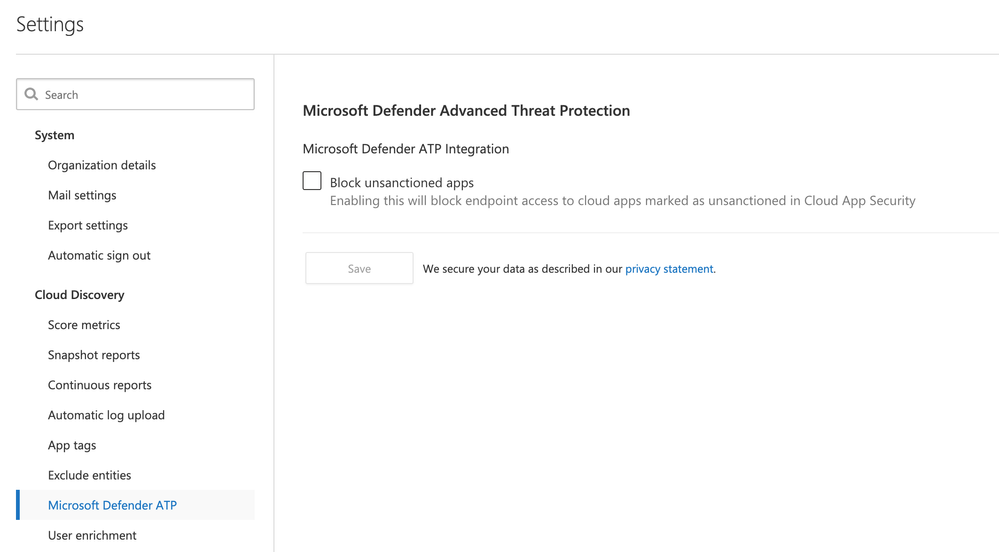Open User enrichment settings

click(x=92, y=535)
